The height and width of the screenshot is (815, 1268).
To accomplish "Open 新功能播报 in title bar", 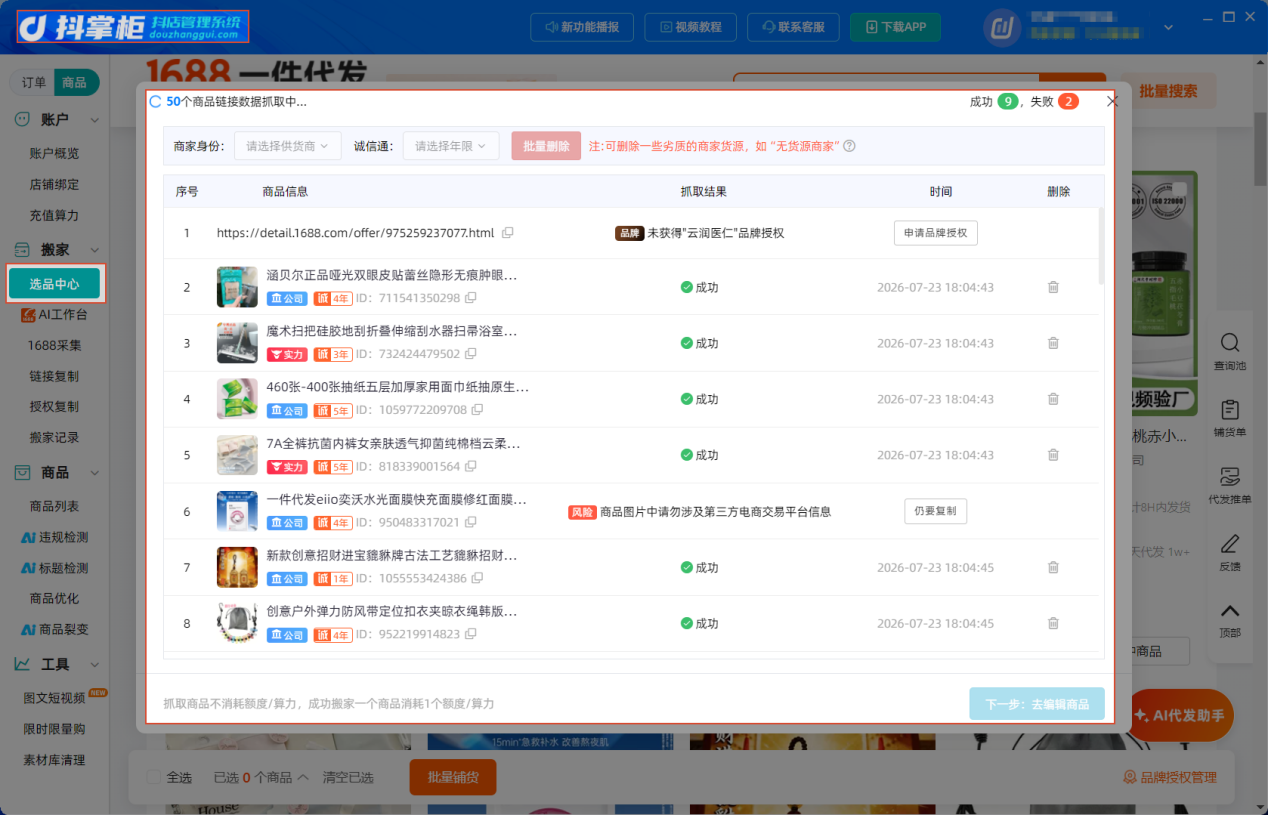I will pyautogui.click(x=581, y=27).
